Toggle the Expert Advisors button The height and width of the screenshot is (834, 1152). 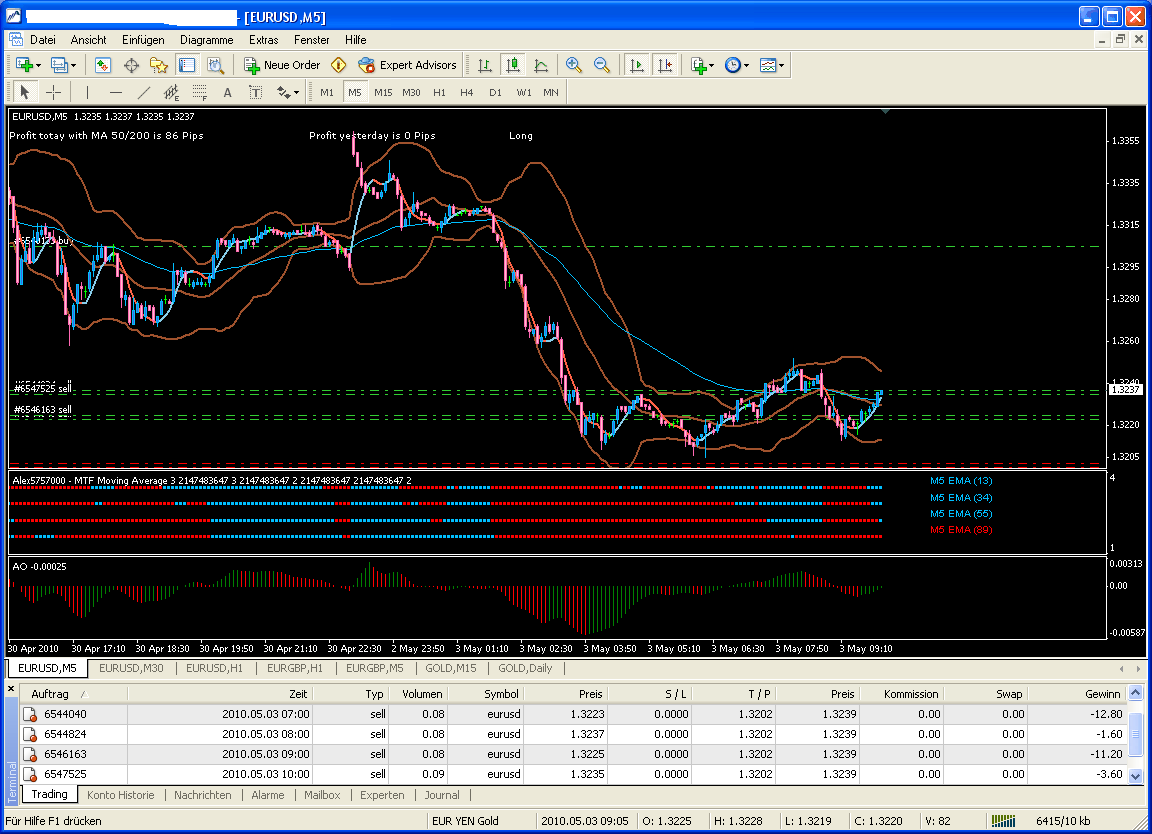(x=407, y=65)
